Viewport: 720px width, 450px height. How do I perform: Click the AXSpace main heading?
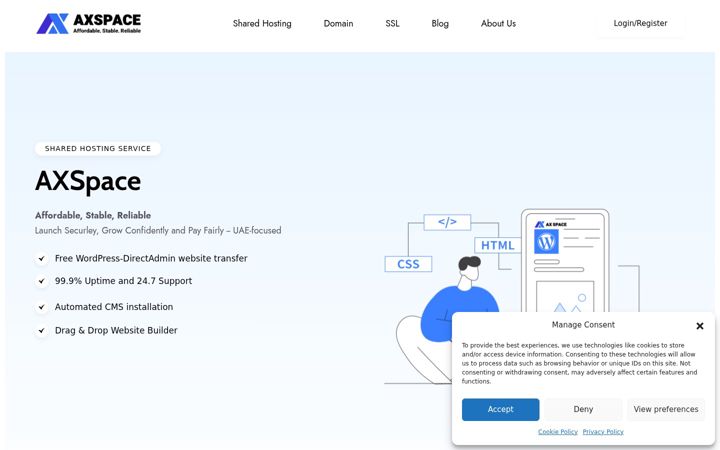click(88, 181)
